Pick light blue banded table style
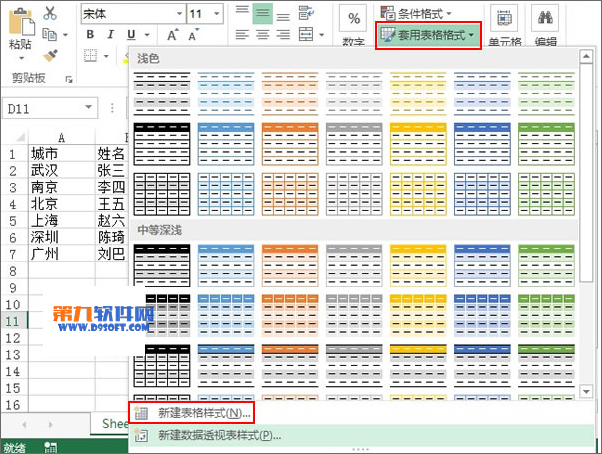The image size is (602, 454). click(226, 94)
